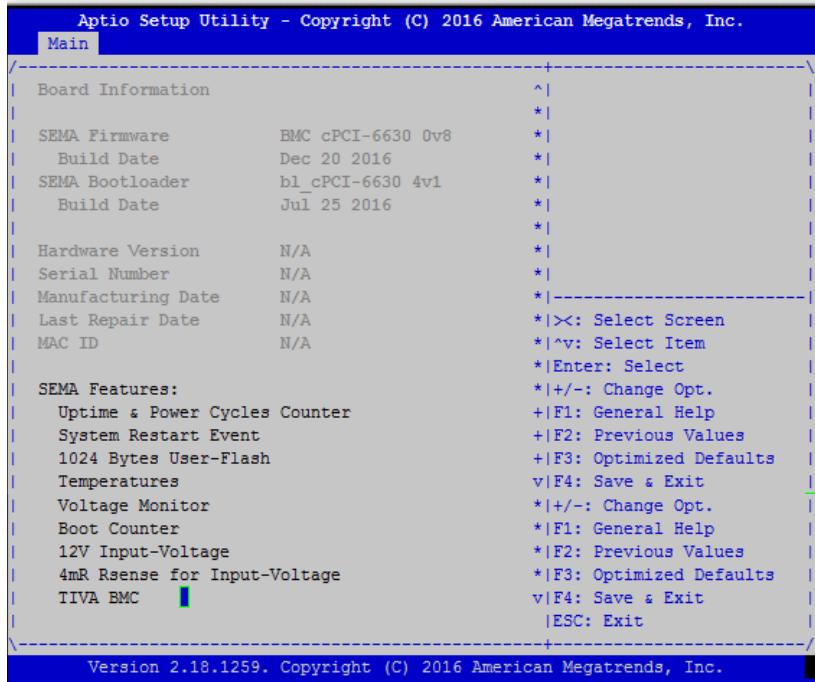Select the Temperatures feature line
The image size is (815, 682).
[x=119, y=482]
